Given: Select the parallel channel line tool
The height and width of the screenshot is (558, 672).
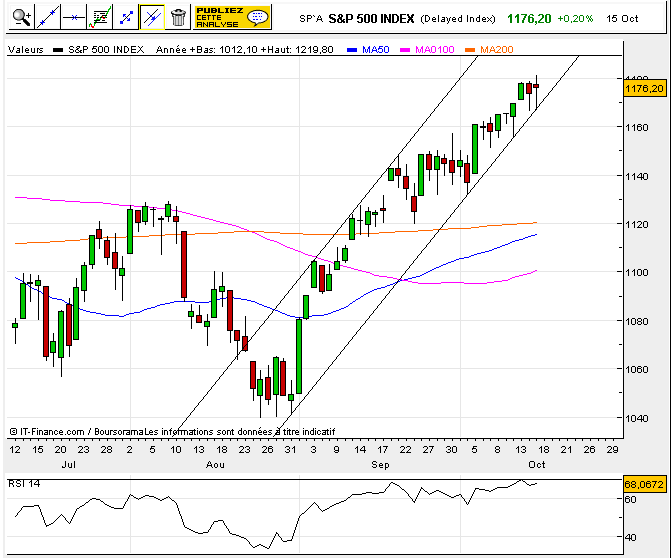Looking at the screenshot, I should [x=152, y=17].
